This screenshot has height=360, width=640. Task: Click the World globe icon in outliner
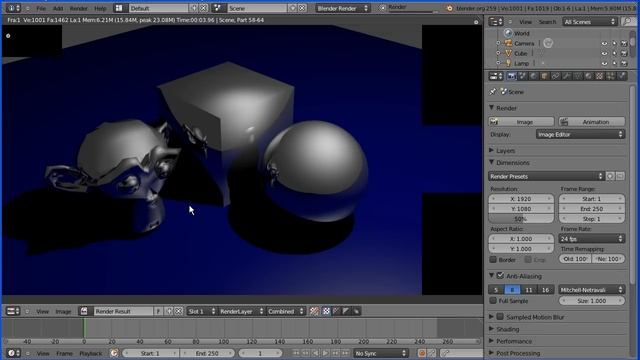point(508,33)
